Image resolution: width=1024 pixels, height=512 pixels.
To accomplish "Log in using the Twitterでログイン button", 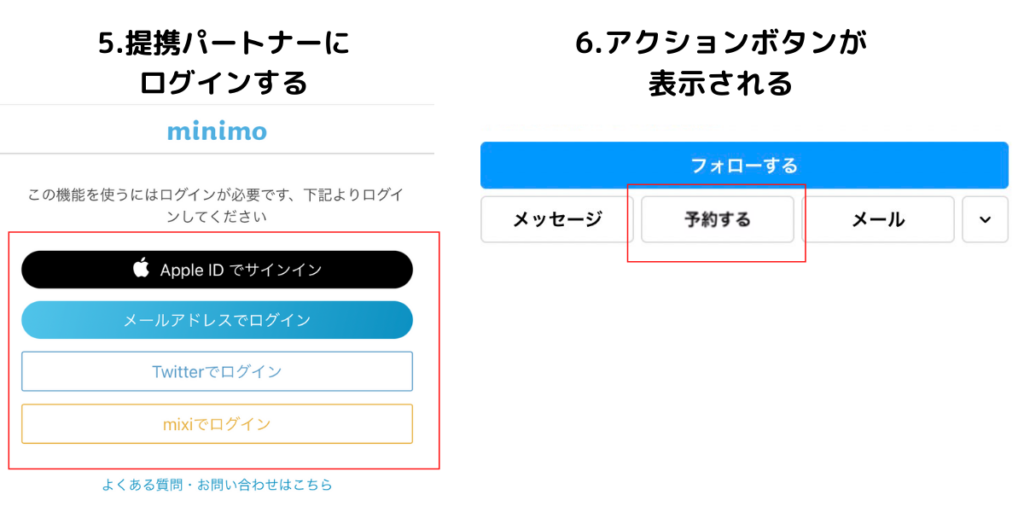I will 217,372.
